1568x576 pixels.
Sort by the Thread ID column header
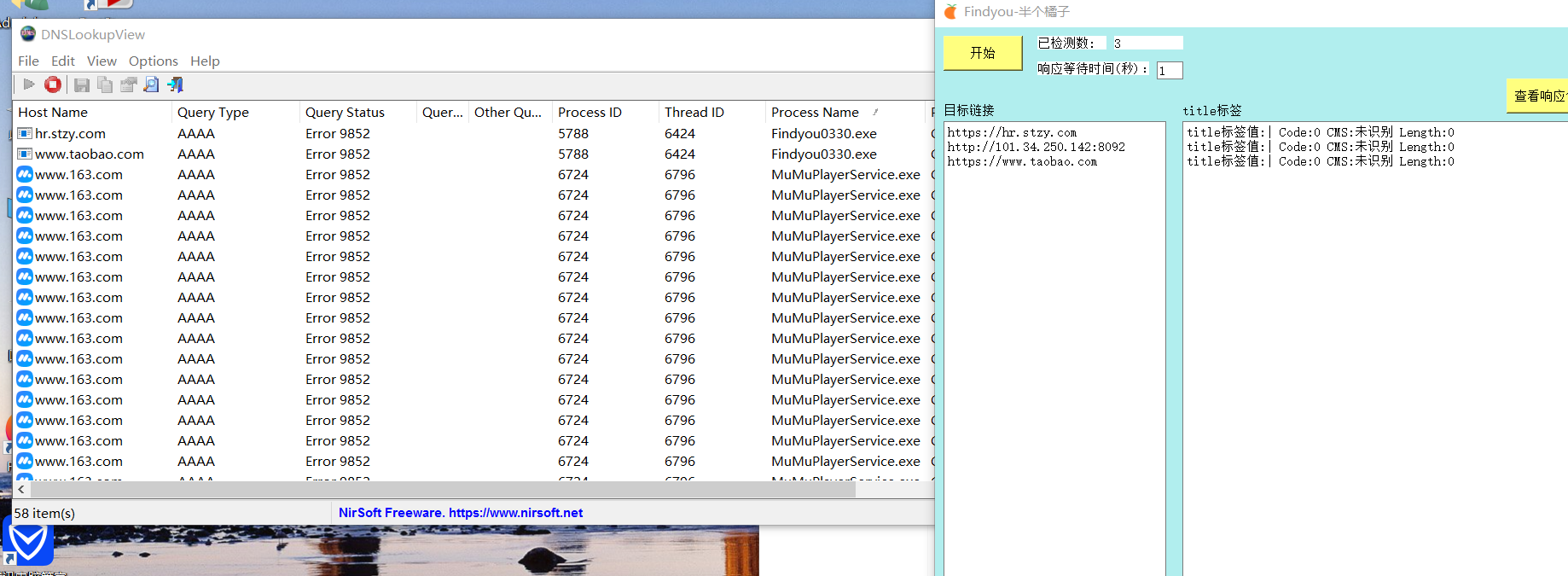coord(712,113)
